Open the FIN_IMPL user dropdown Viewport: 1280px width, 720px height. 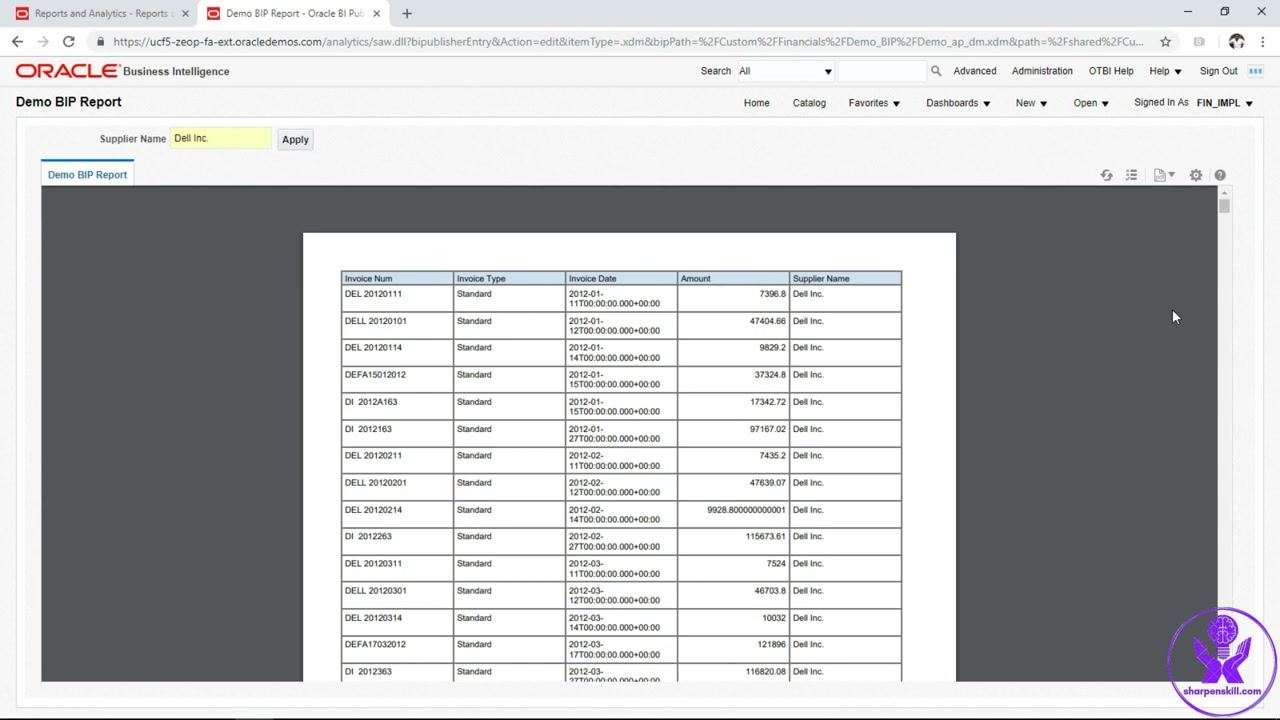tap(1225, 103)
